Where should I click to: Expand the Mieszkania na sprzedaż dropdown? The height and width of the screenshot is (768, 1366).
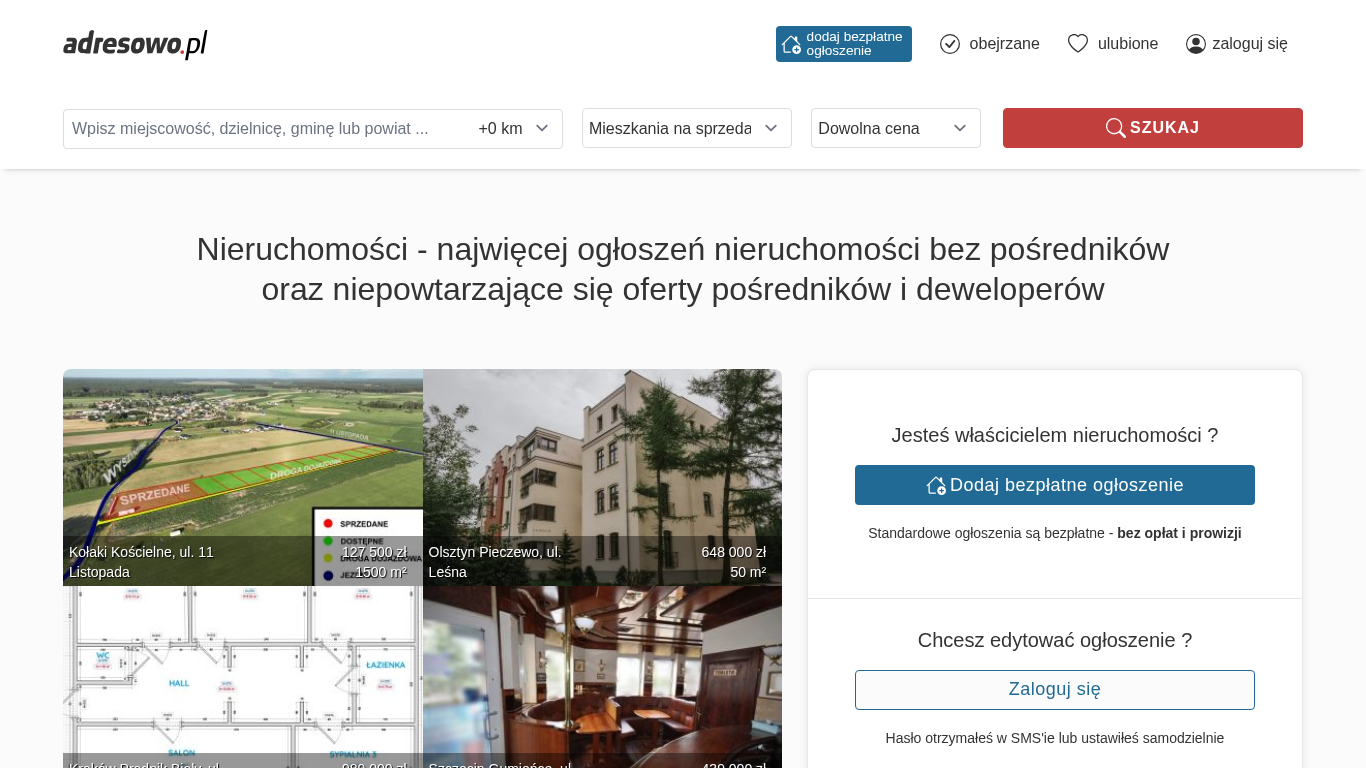click(686, 128)
